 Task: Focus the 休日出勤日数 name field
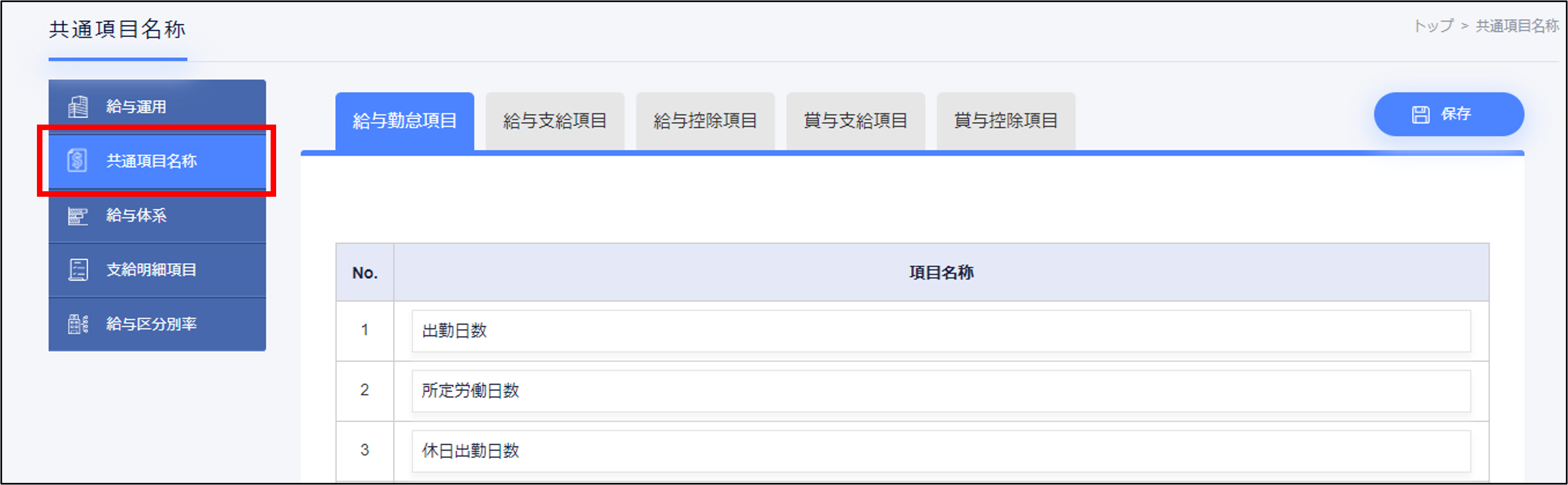coord(941,451)
